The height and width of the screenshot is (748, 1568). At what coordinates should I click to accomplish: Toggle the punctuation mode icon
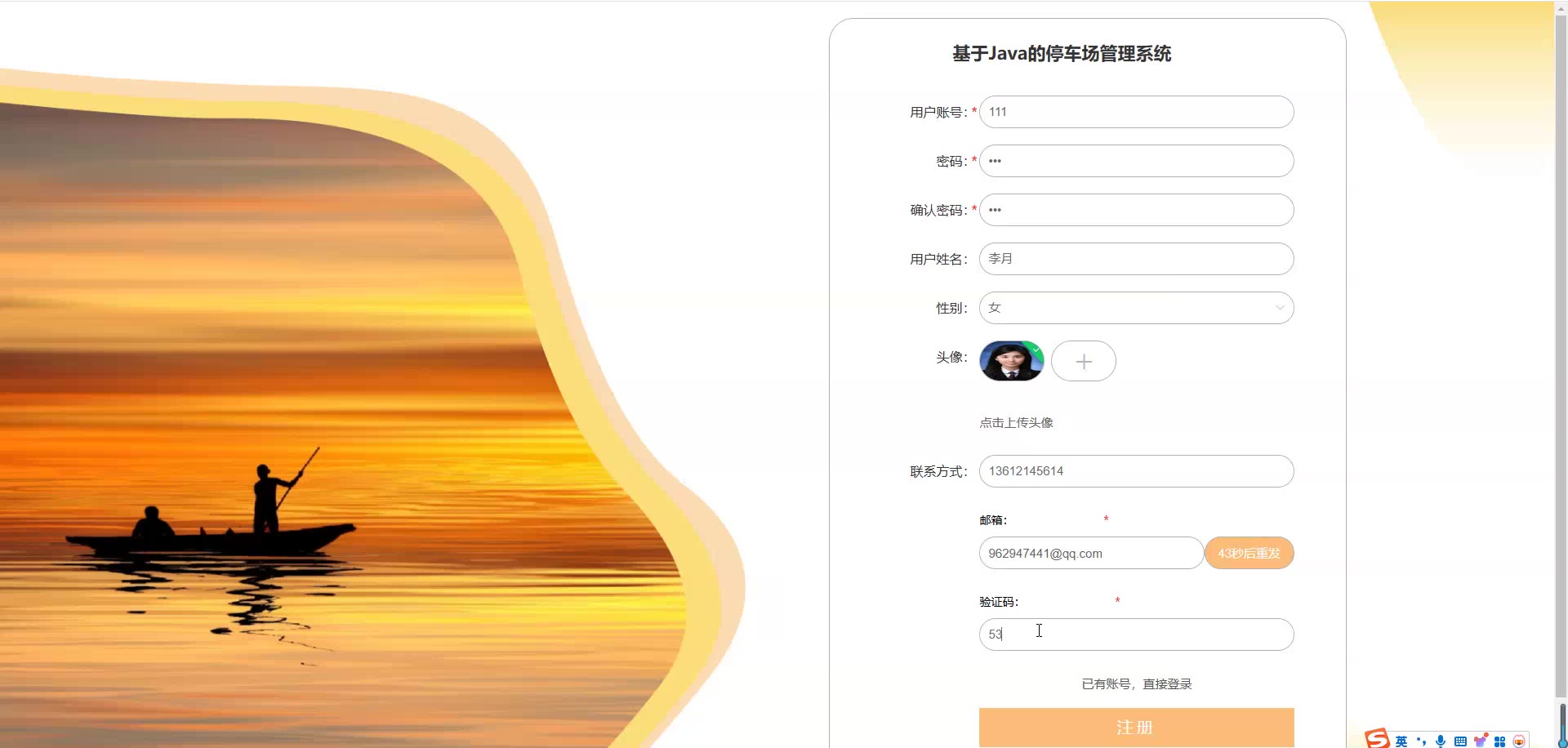(x=1421, y=741)
